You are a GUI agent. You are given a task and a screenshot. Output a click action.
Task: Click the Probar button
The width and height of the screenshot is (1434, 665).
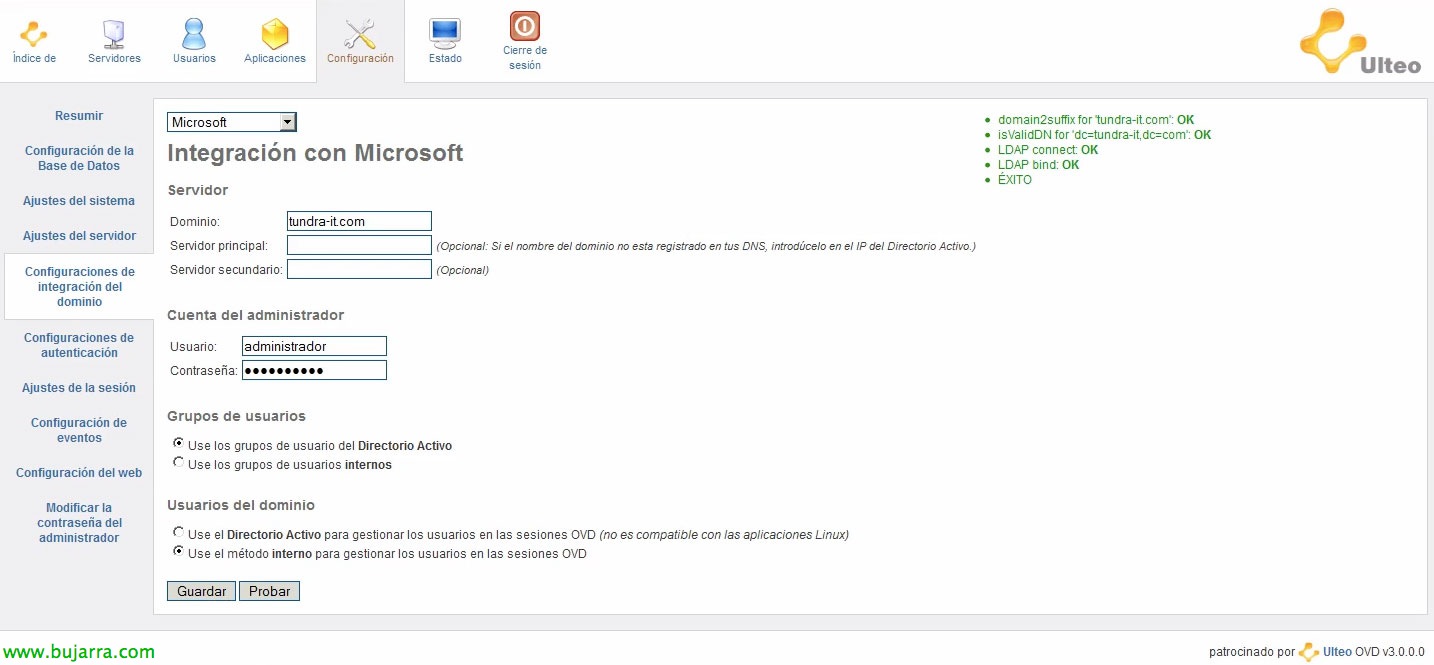click(x=270, y=591)
